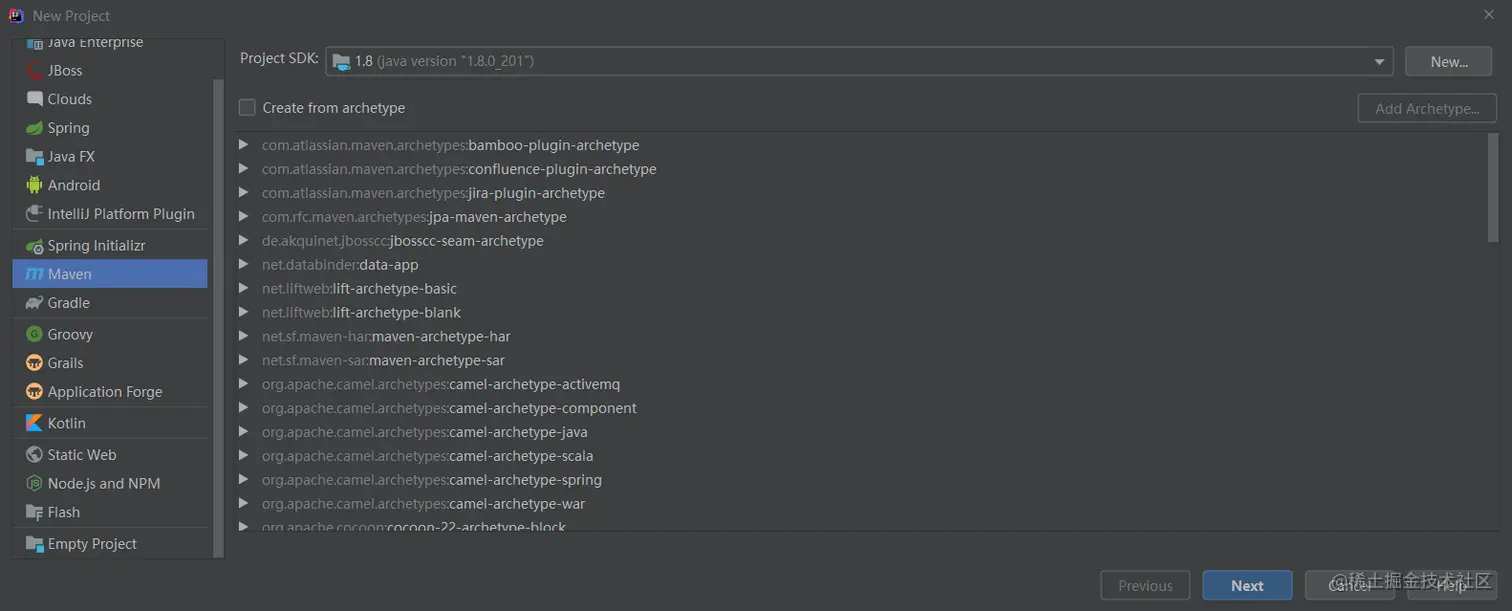This screenshot has height=611, width=1512.
Task: Enable the Create from archetype checkbox
Action: point(247,107)
